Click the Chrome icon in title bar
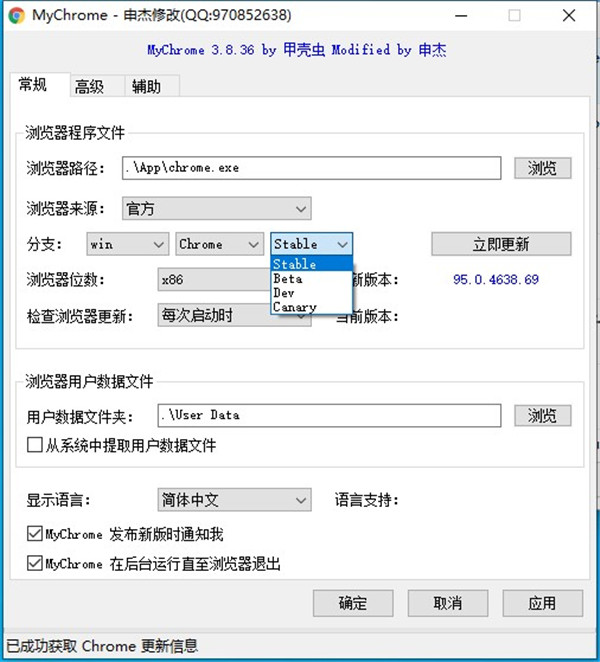The image size is (600, 662). pos(16,16)
